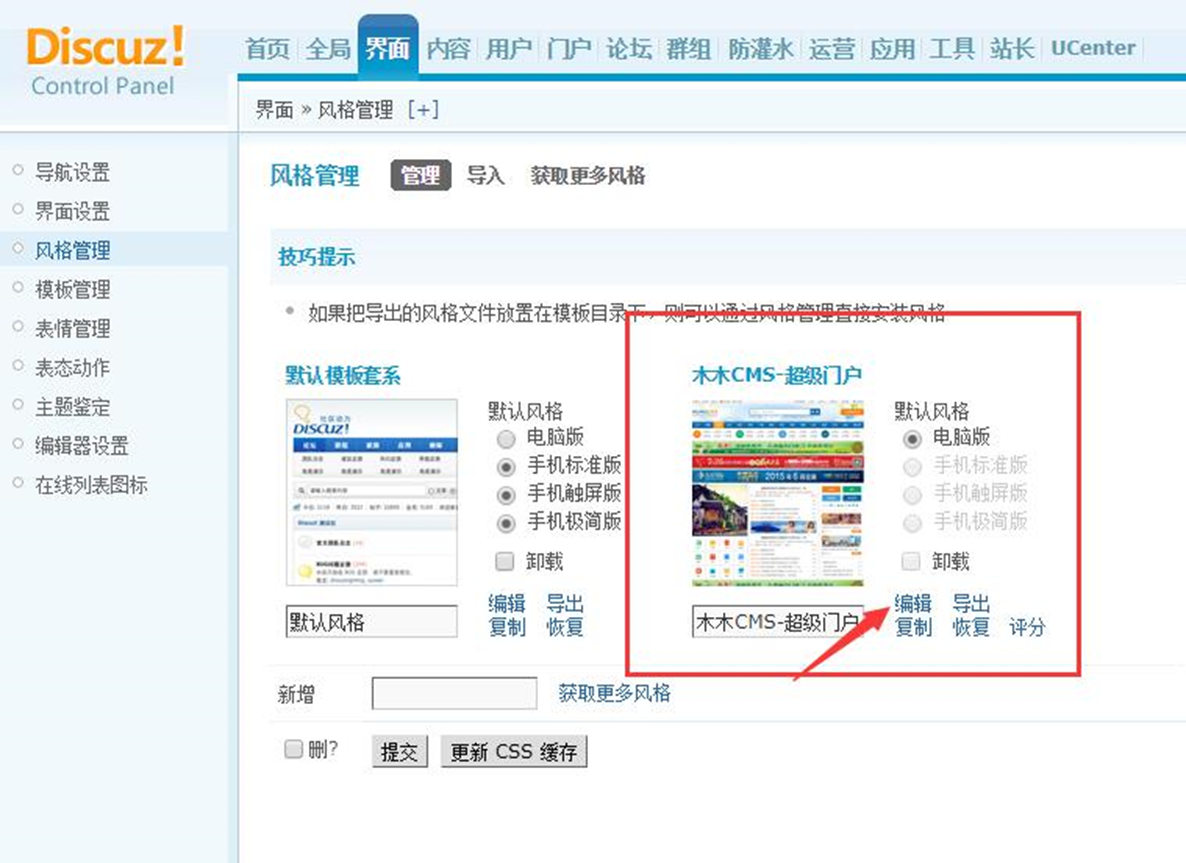Click the 提交 button
Screen dimensions: 1186x863
(x=399, y=752)
